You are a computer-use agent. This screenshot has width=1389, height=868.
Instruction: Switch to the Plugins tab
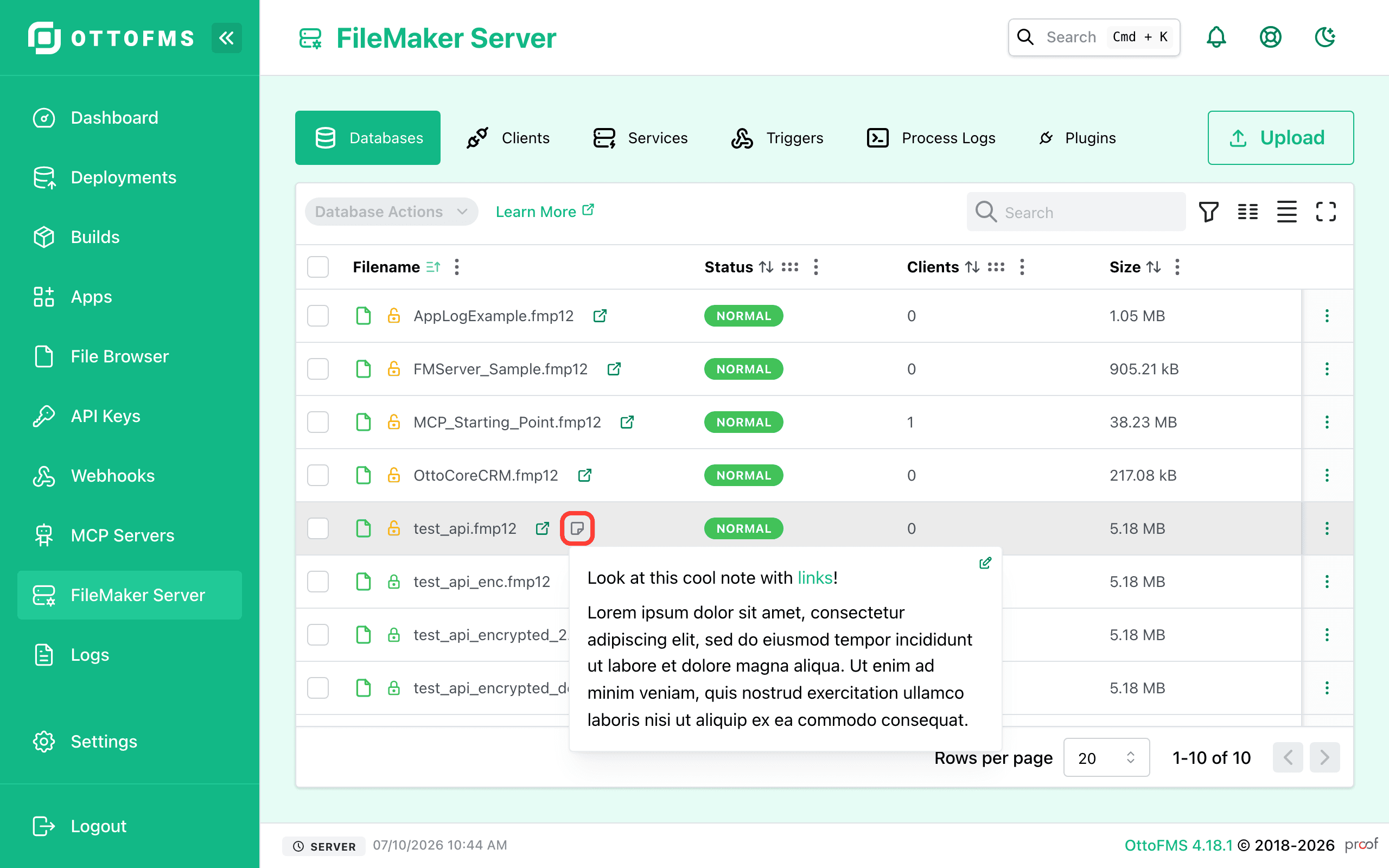pyautogui.click(x=1078, y=138)
